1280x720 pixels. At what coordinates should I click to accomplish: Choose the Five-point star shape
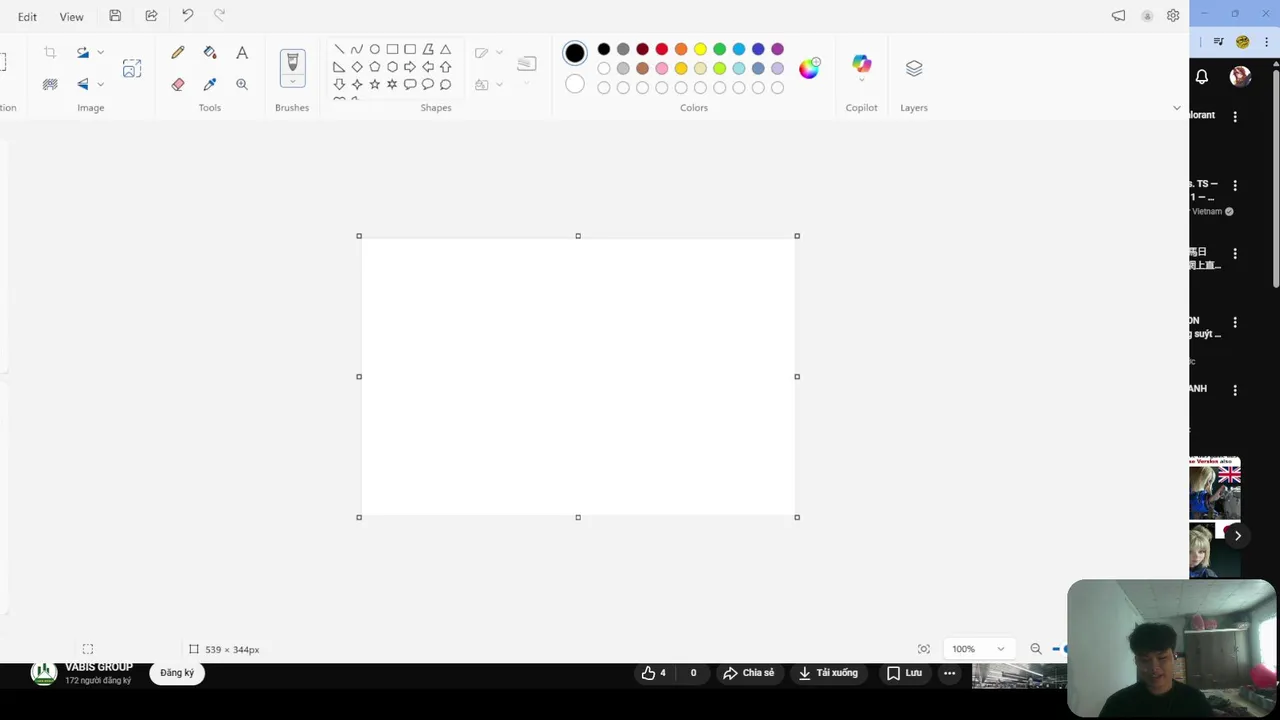[375, 84]
